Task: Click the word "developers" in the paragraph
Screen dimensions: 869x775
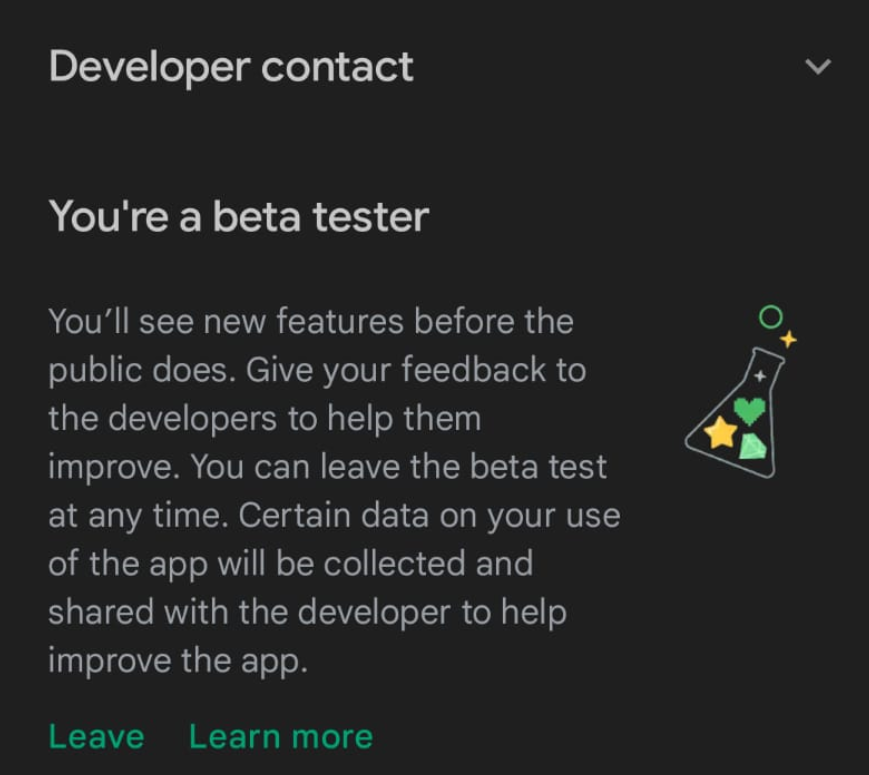Action: 192,419
